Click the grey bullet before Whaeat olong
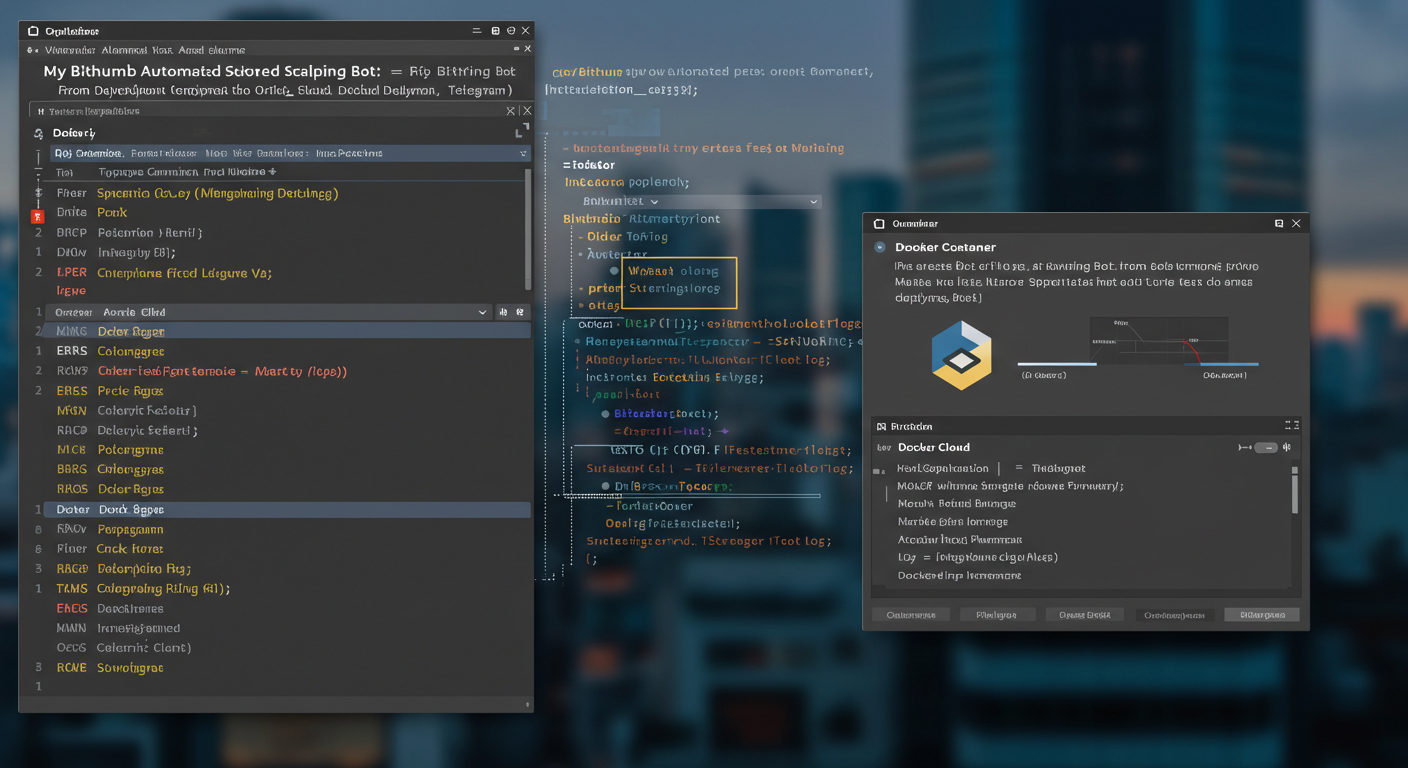The width and height of the screenshot is (1408, 768). point(614,271)
